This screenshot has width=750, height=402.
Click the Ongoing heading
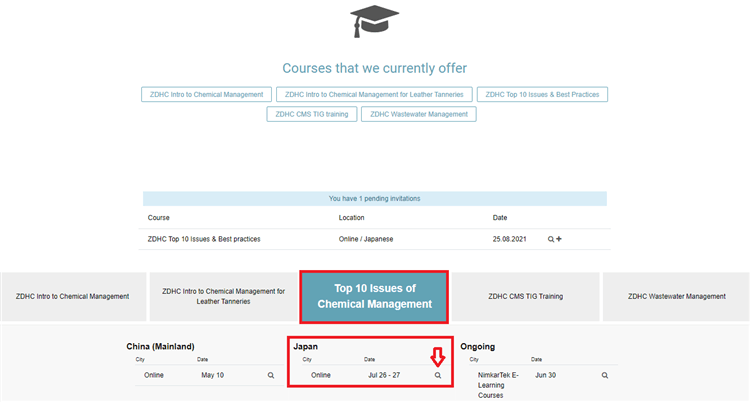477,346
